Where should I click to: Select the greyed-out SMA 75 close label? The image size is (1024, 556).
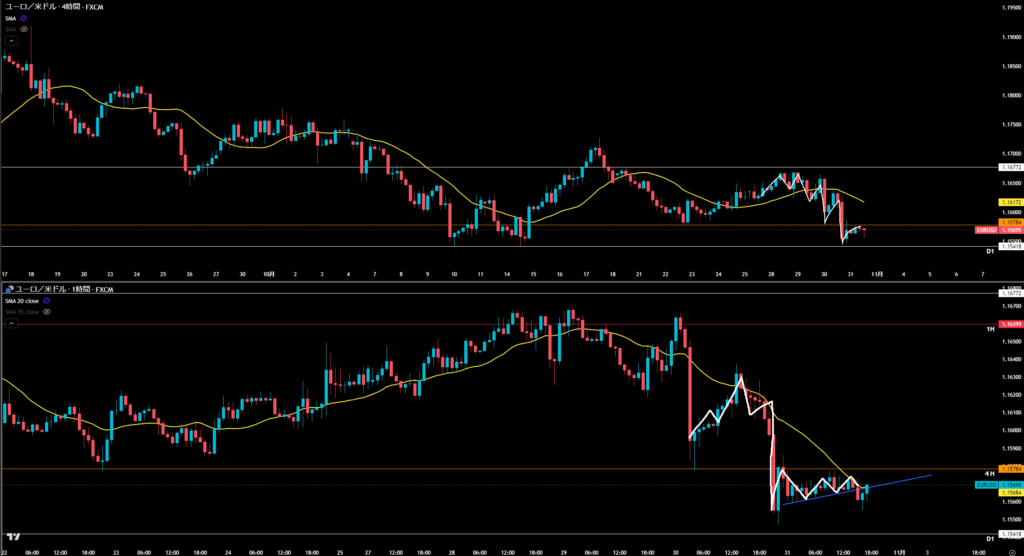pyautogui.click(x=20, y=312)
